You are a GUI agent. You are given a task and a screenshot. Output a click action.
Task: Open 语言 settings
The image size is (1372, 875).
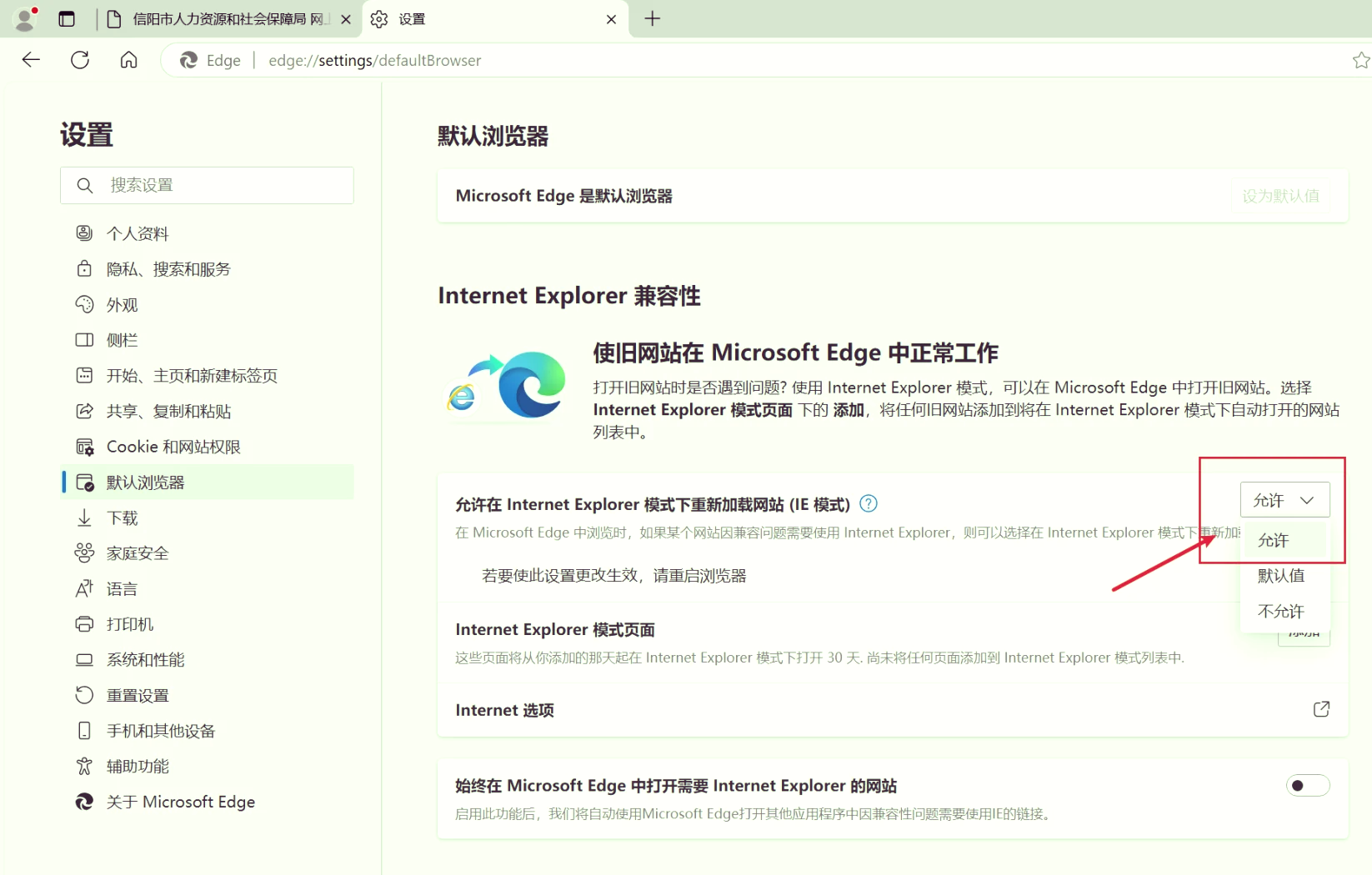tap(208, 588)
